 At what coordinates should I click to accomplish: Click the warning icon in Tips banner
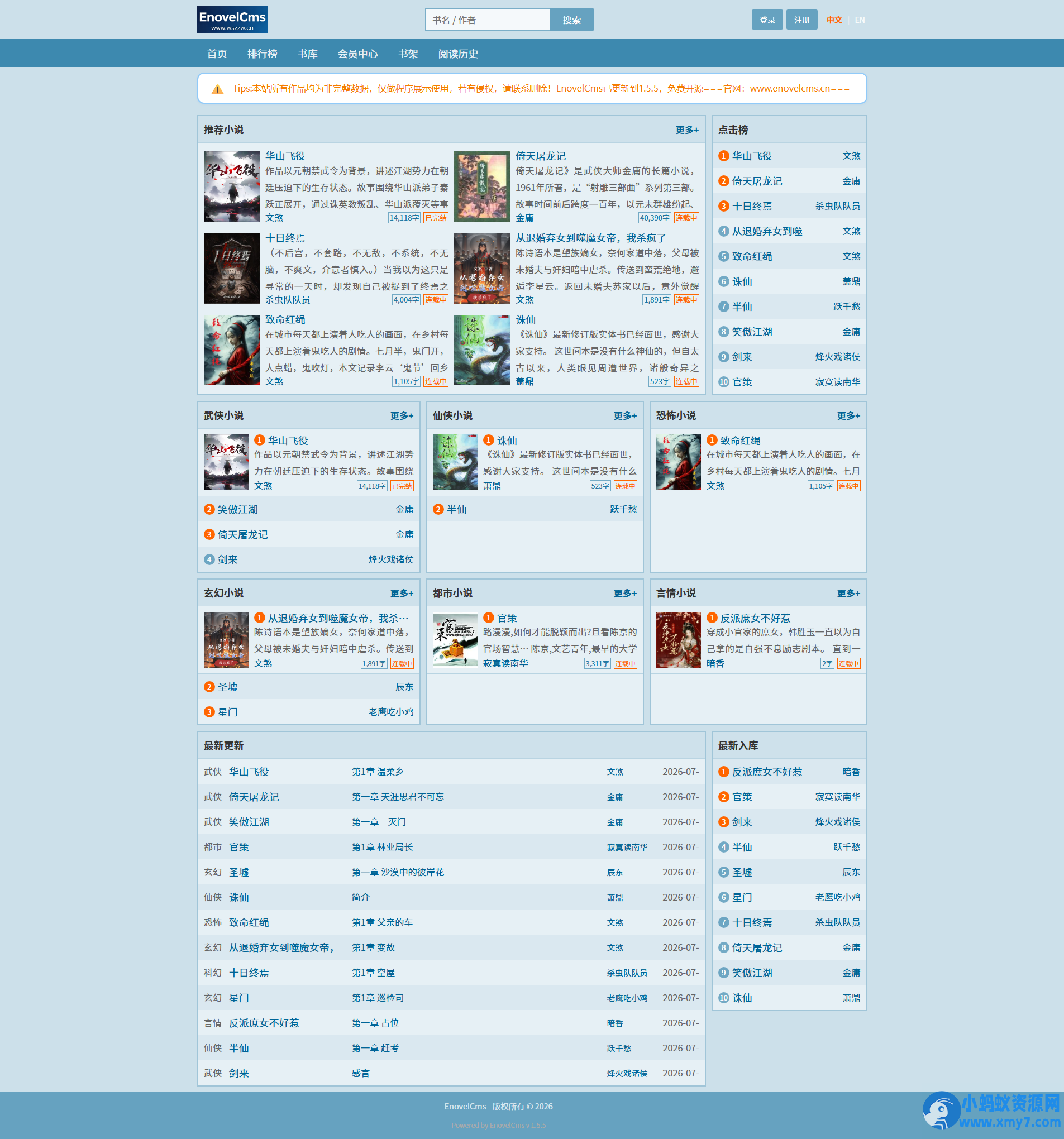click(x=217, y=89)
